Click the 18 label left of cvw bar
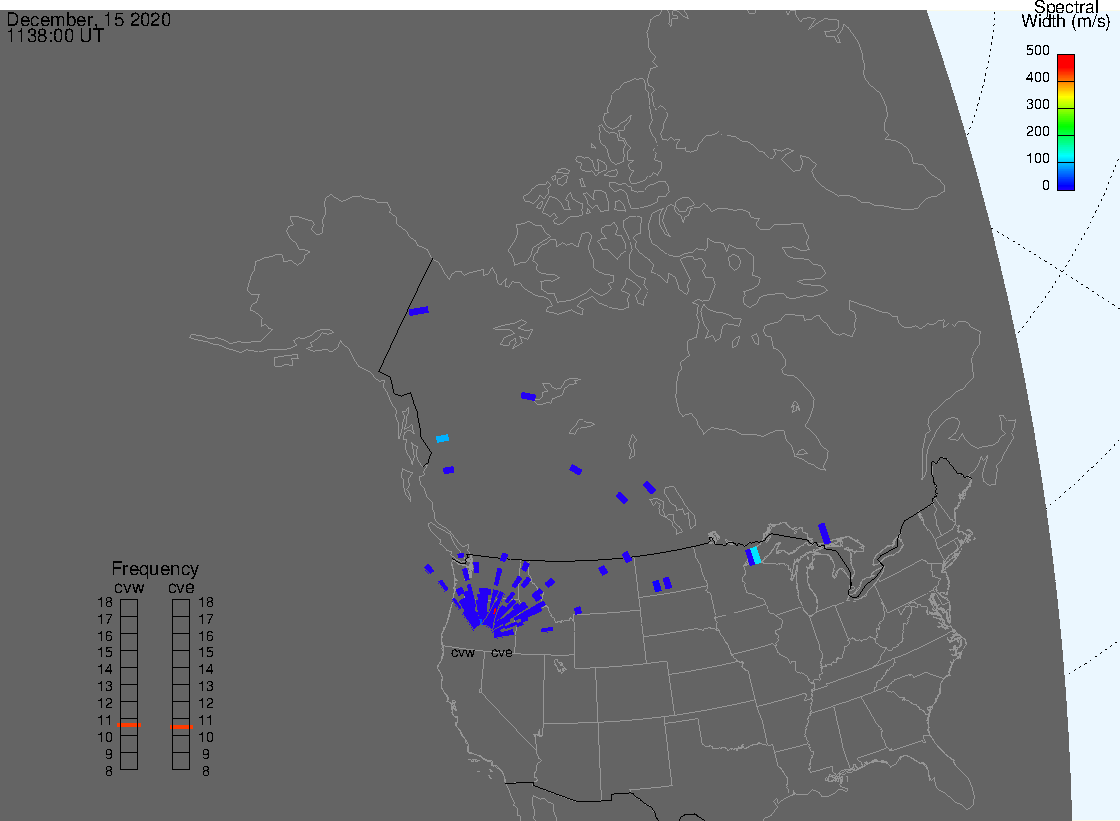 pos(105,602)
